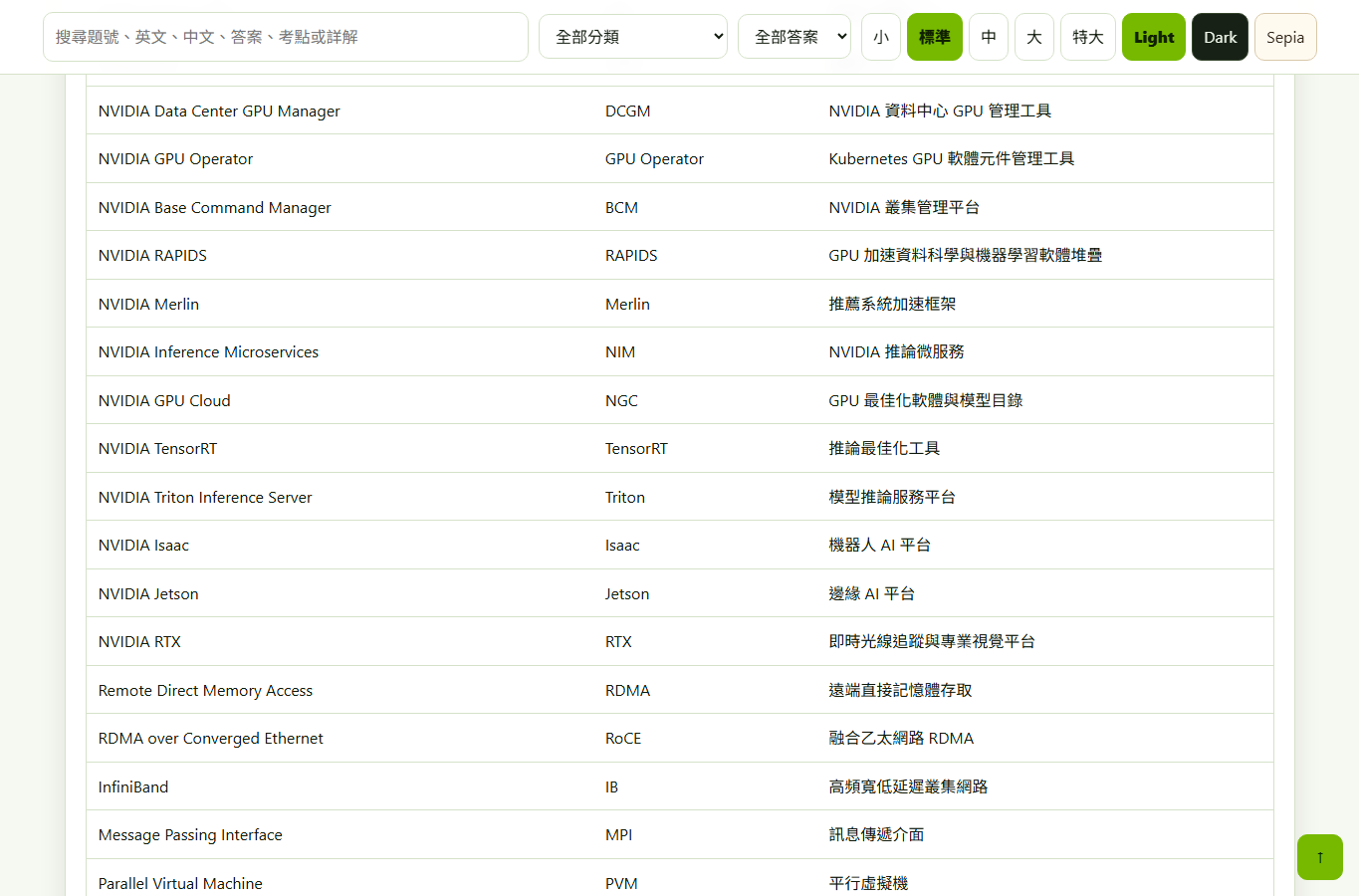Click the NVIDIA TensorRT term
1359x896 pixels.
157,449
